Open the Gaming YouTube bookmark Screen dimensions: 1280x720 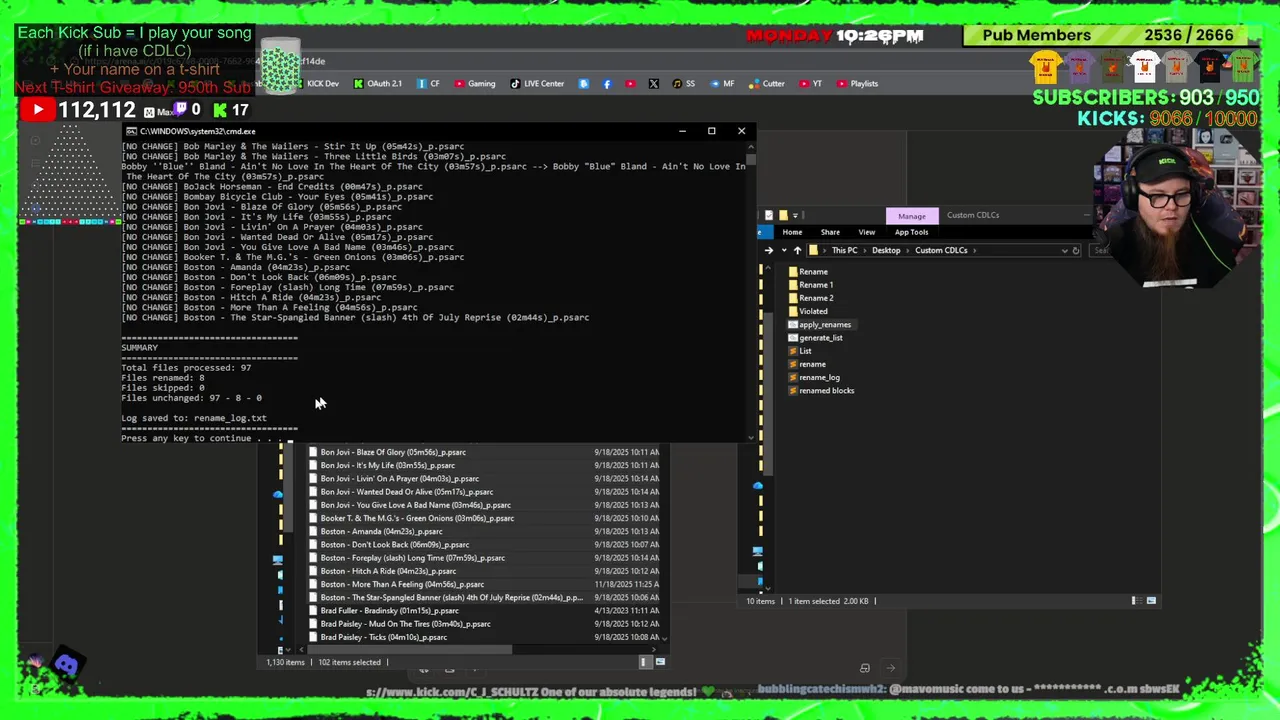(x=475, y=84)
